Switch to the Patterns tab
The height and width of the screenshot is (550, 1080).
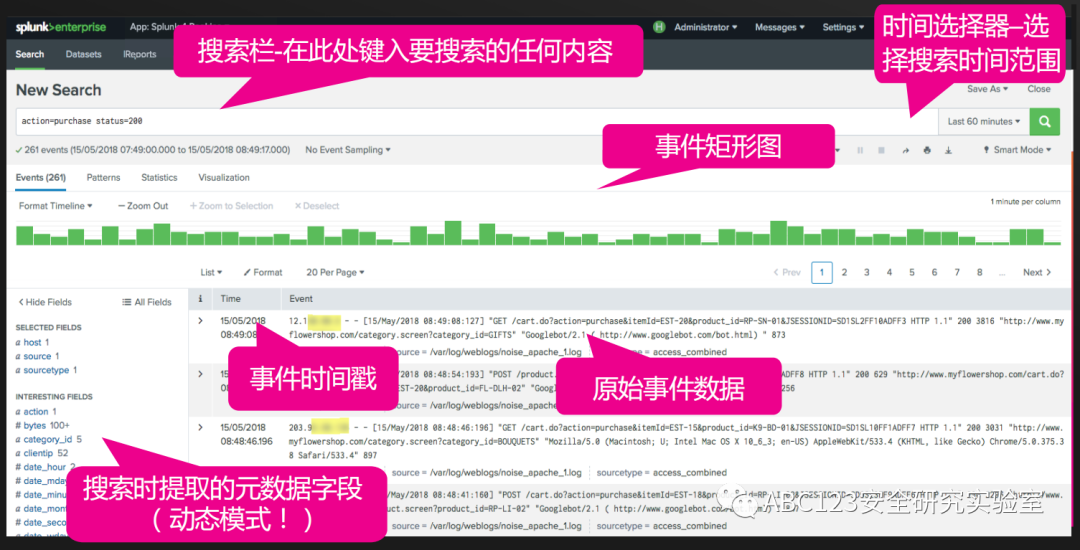pyautogui.click(x=103, y=178)
